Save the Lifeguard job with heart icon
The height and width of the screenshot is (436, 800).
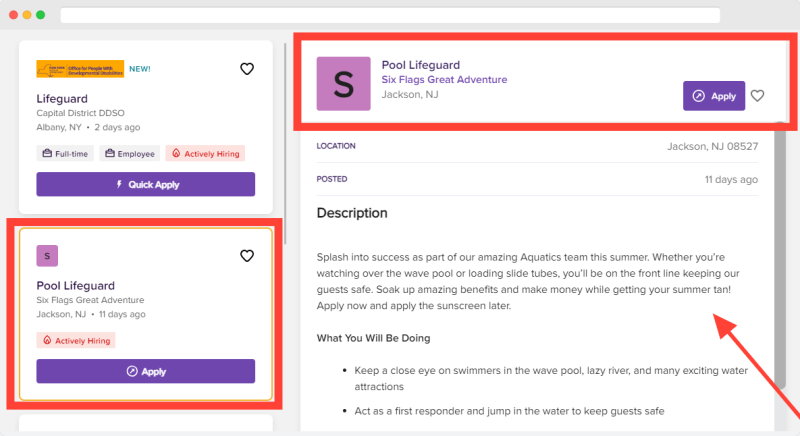[x=247, y=69]
